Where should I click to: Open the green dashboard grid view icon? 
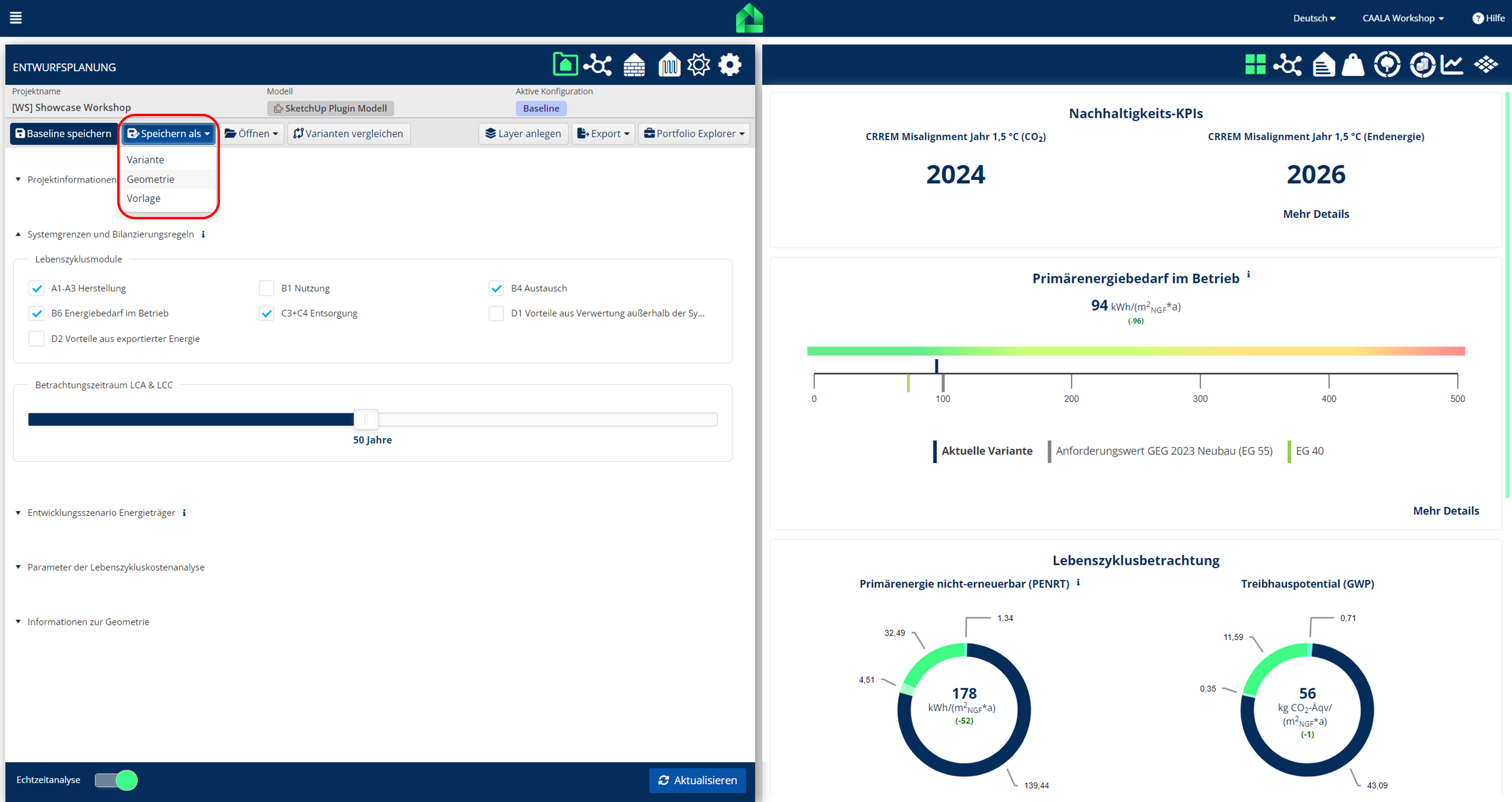tap(1255, 65)
